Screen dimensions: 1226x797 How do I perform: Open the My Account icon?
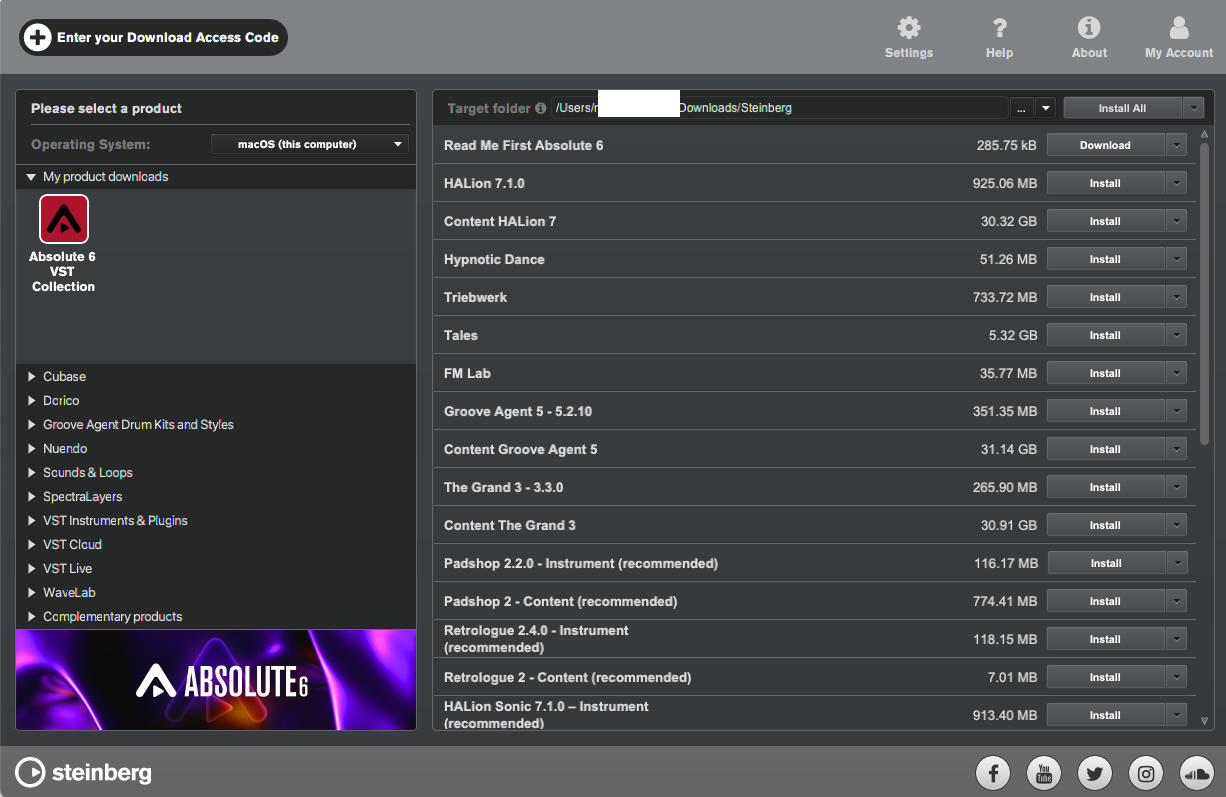(x=1179, y=28)
